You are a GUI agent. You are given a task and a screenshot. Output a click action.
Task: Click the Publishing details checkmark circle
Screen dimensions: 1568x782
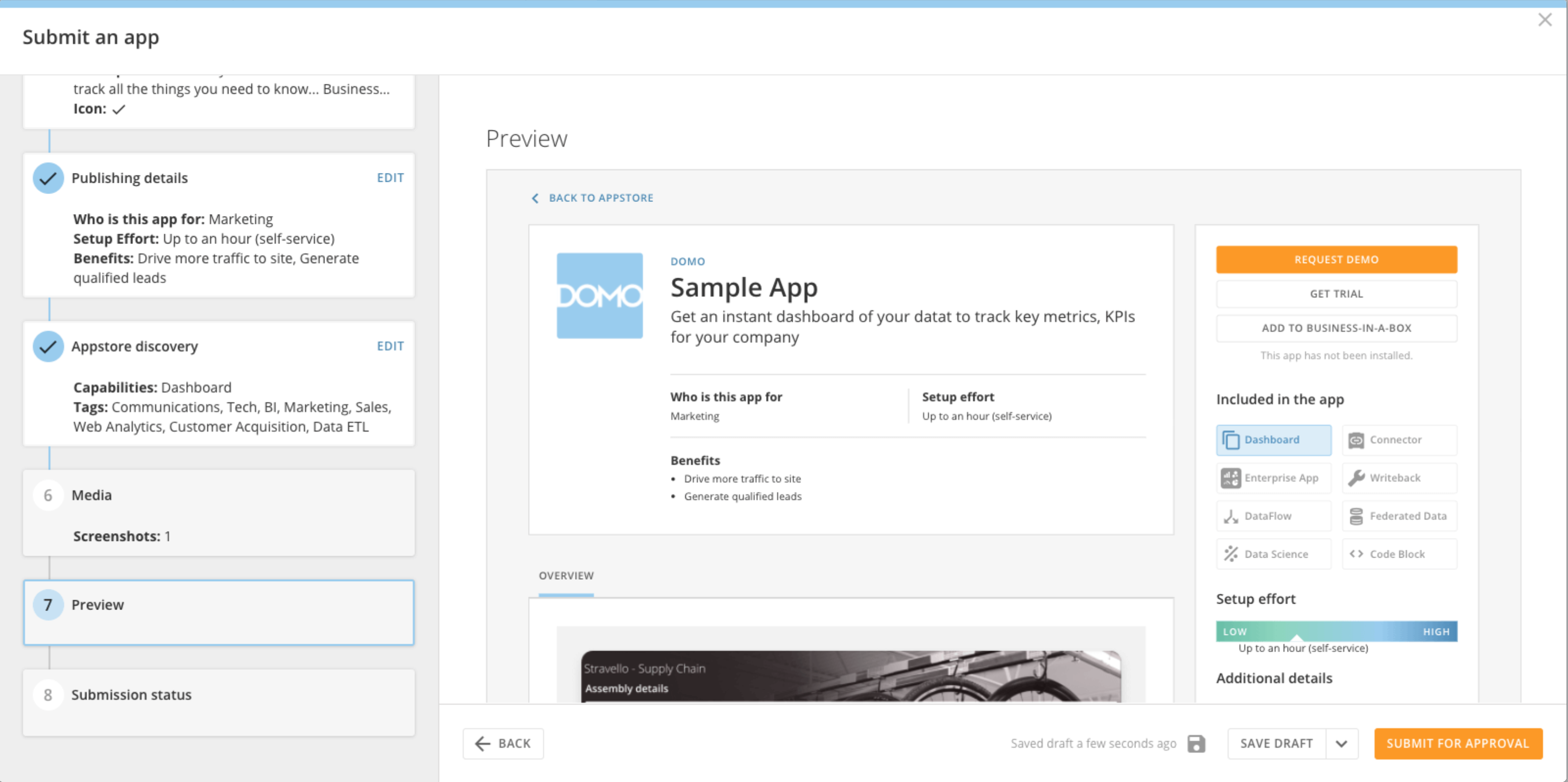pos(48,178)
